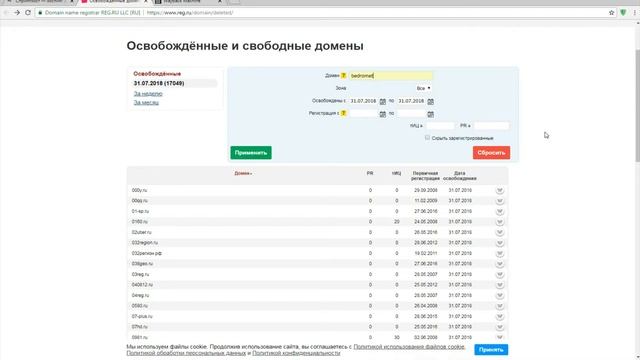
Task: Show domains released За неделю
Action: tap(148, 94)
